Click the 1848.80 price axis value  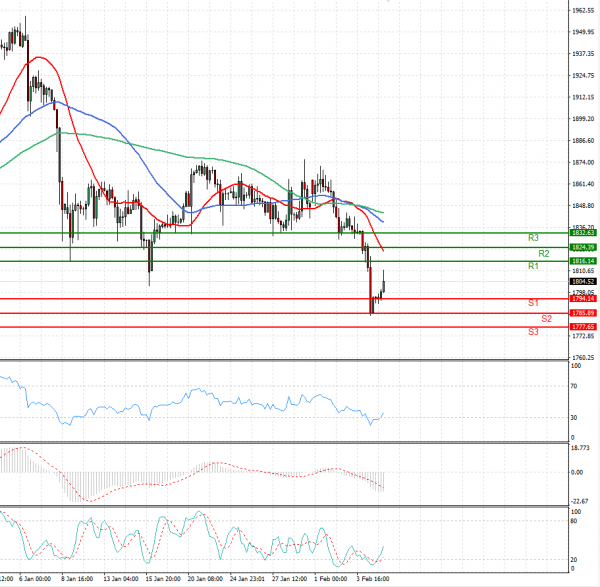click(x=583, y=206)
